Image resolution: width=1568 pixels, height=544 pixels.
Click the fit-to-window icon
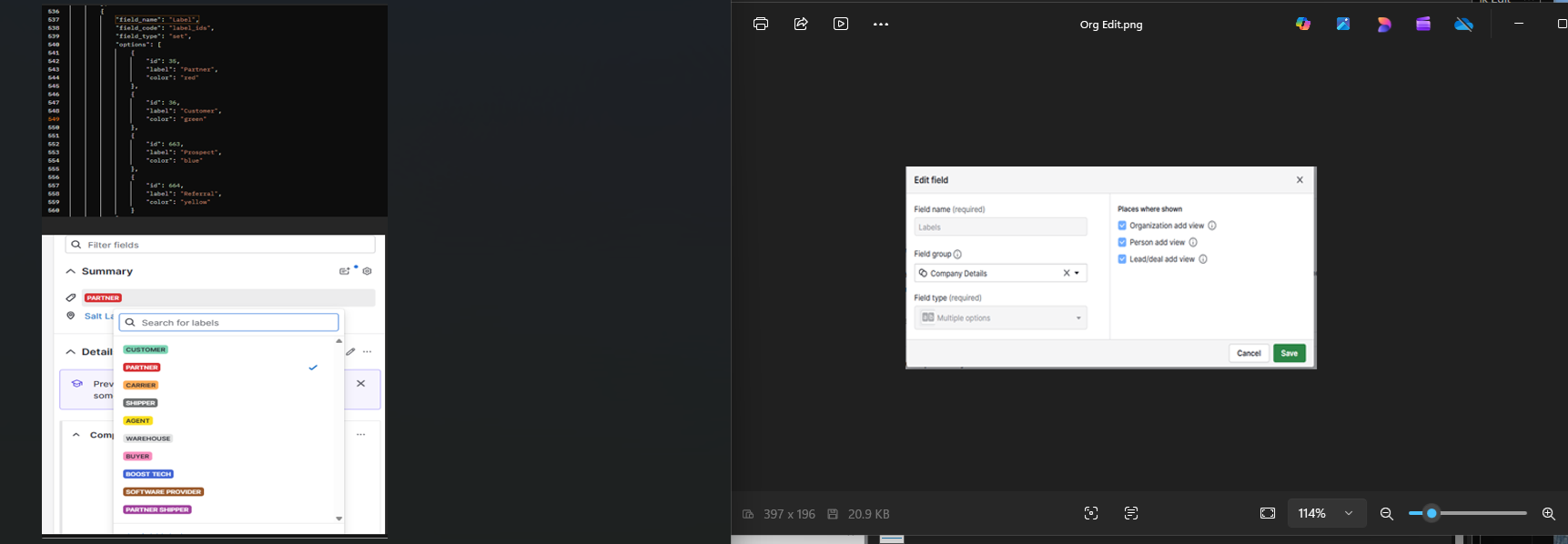coord(1268,513)
